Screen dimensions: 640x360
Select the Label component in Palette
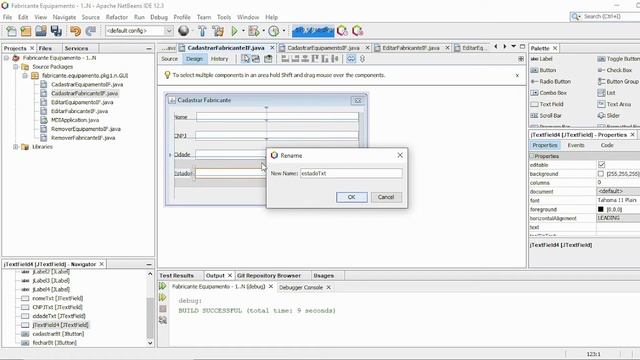(x=542, y=59)
